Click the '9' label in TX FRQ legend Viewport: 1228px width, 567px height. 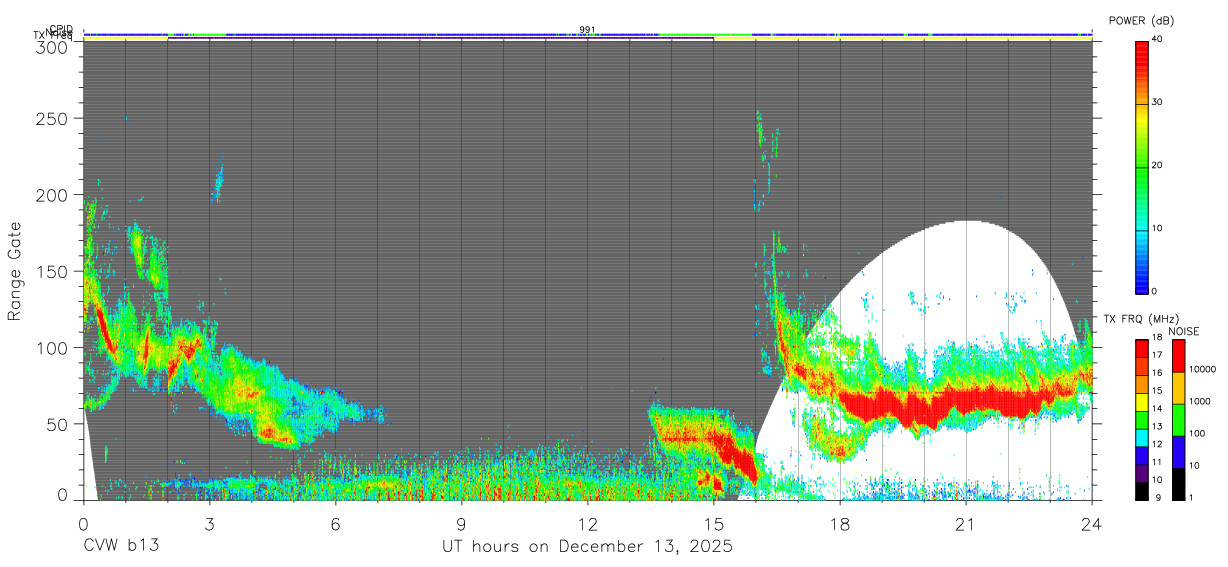1158,497
